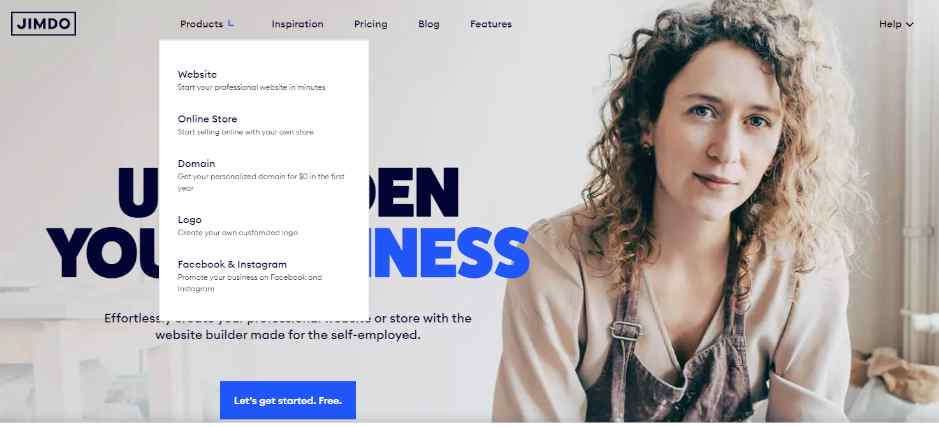Collapse the Products dropdown arrow
939x427 pixels.
(x=231, y=24)
